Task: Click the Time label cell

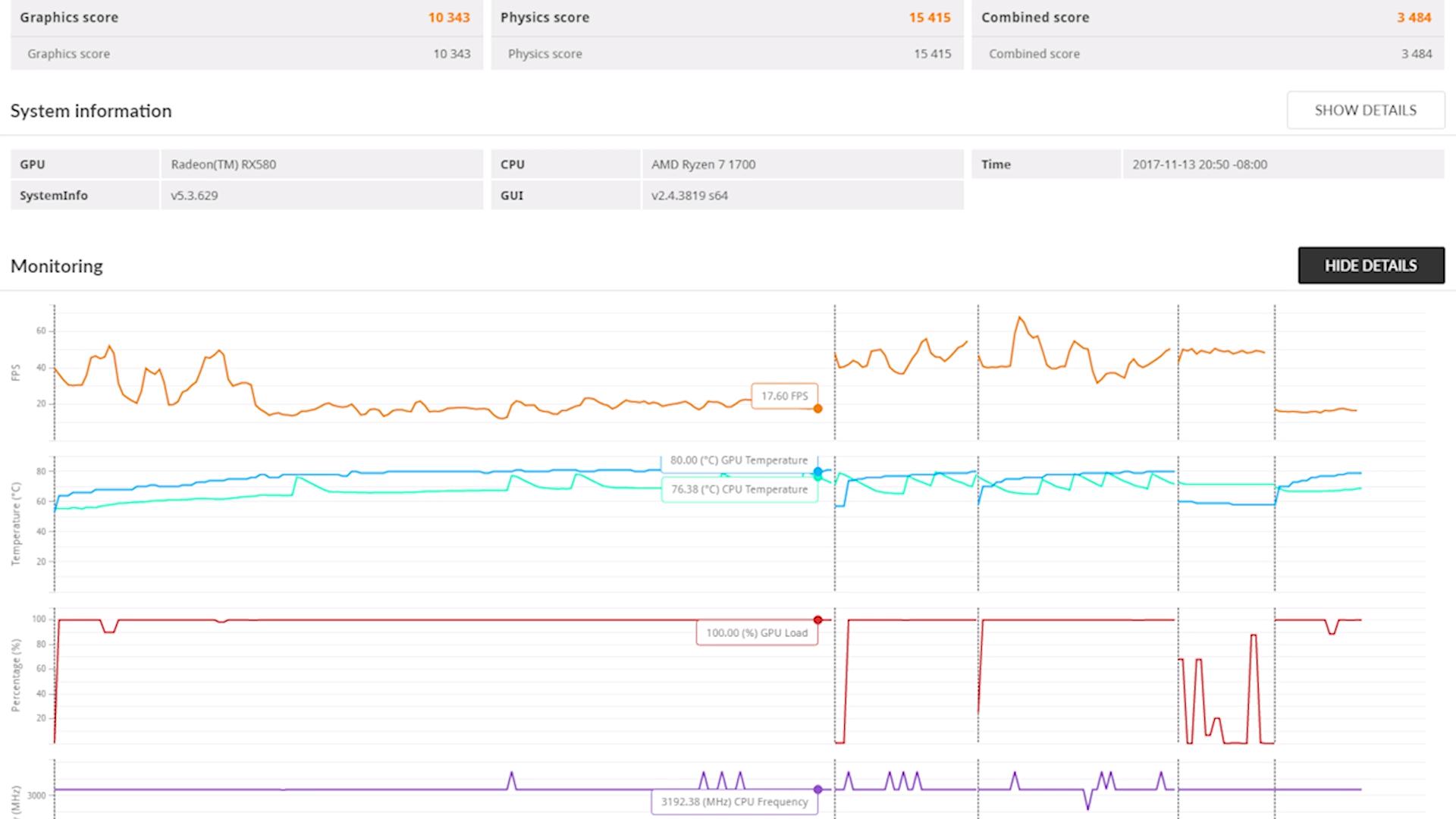Action: point(1046,165)
